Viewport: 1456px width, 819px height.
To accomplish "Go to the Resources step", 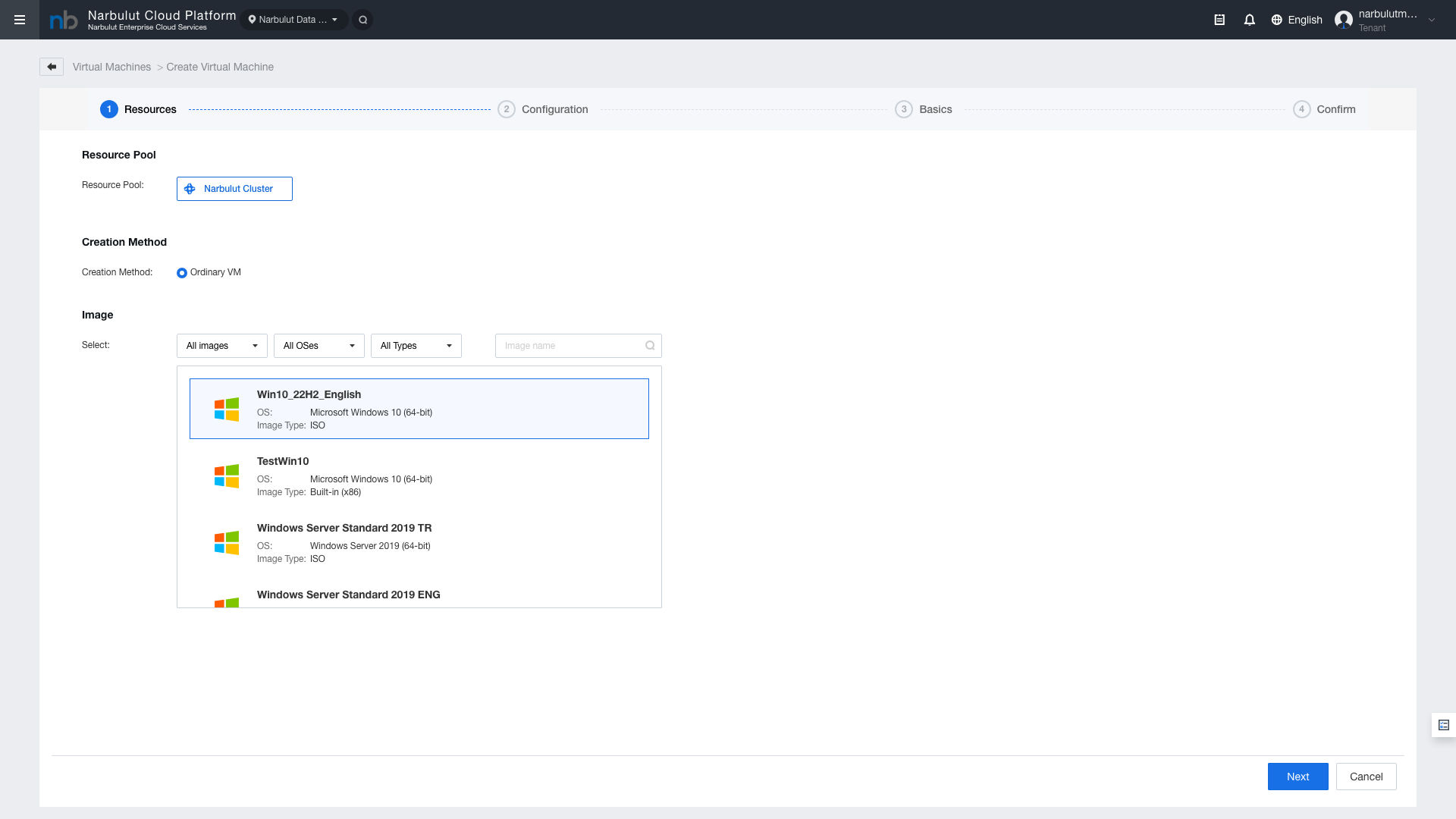I will coord(138,109).
